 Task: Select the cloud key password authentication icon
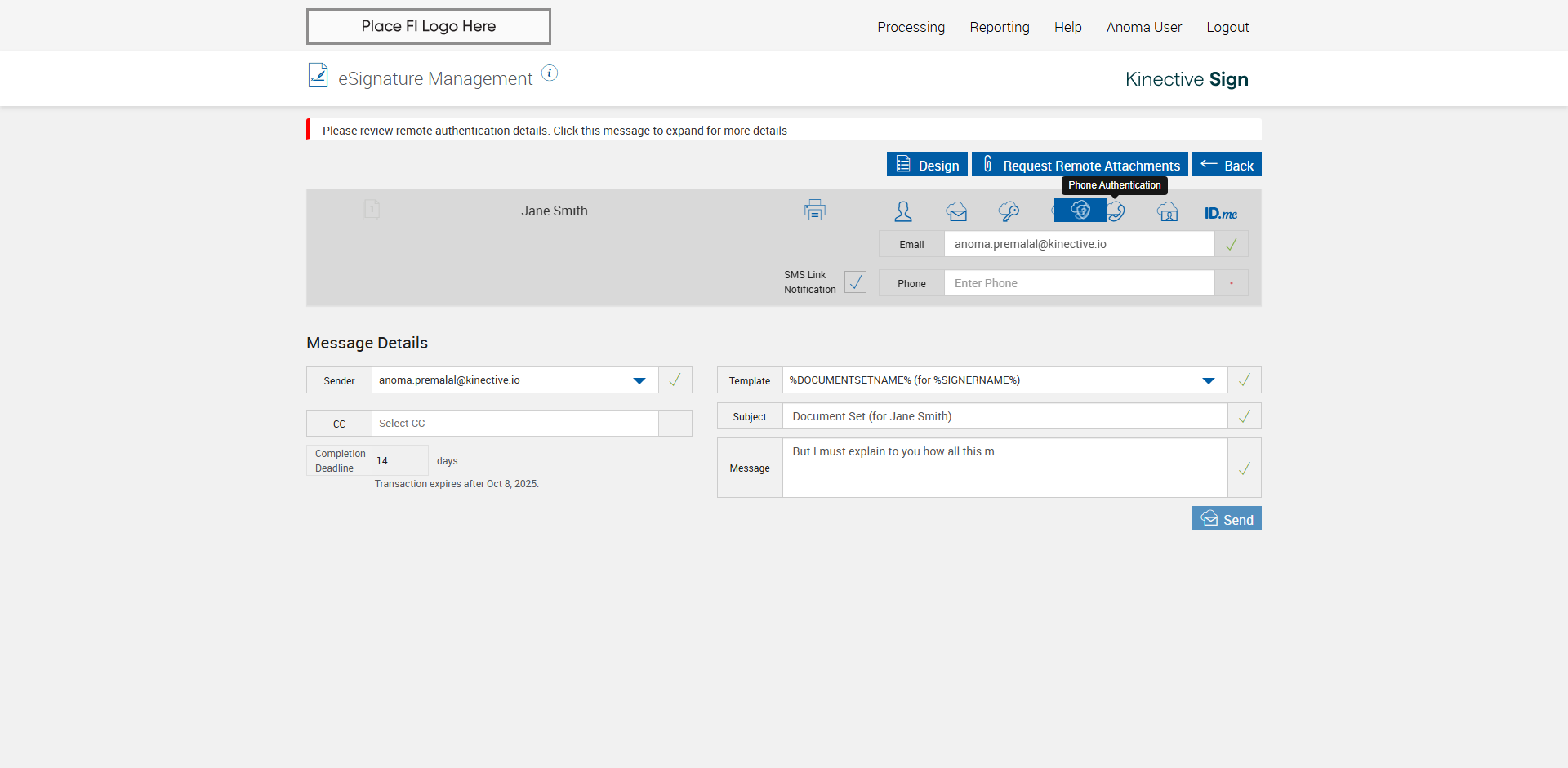tap(1009, 211)
